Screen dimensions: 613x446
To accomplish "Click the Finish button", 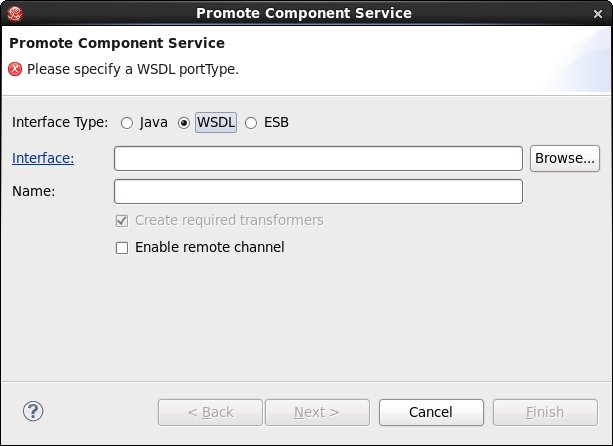I will [x=545, y=412].
